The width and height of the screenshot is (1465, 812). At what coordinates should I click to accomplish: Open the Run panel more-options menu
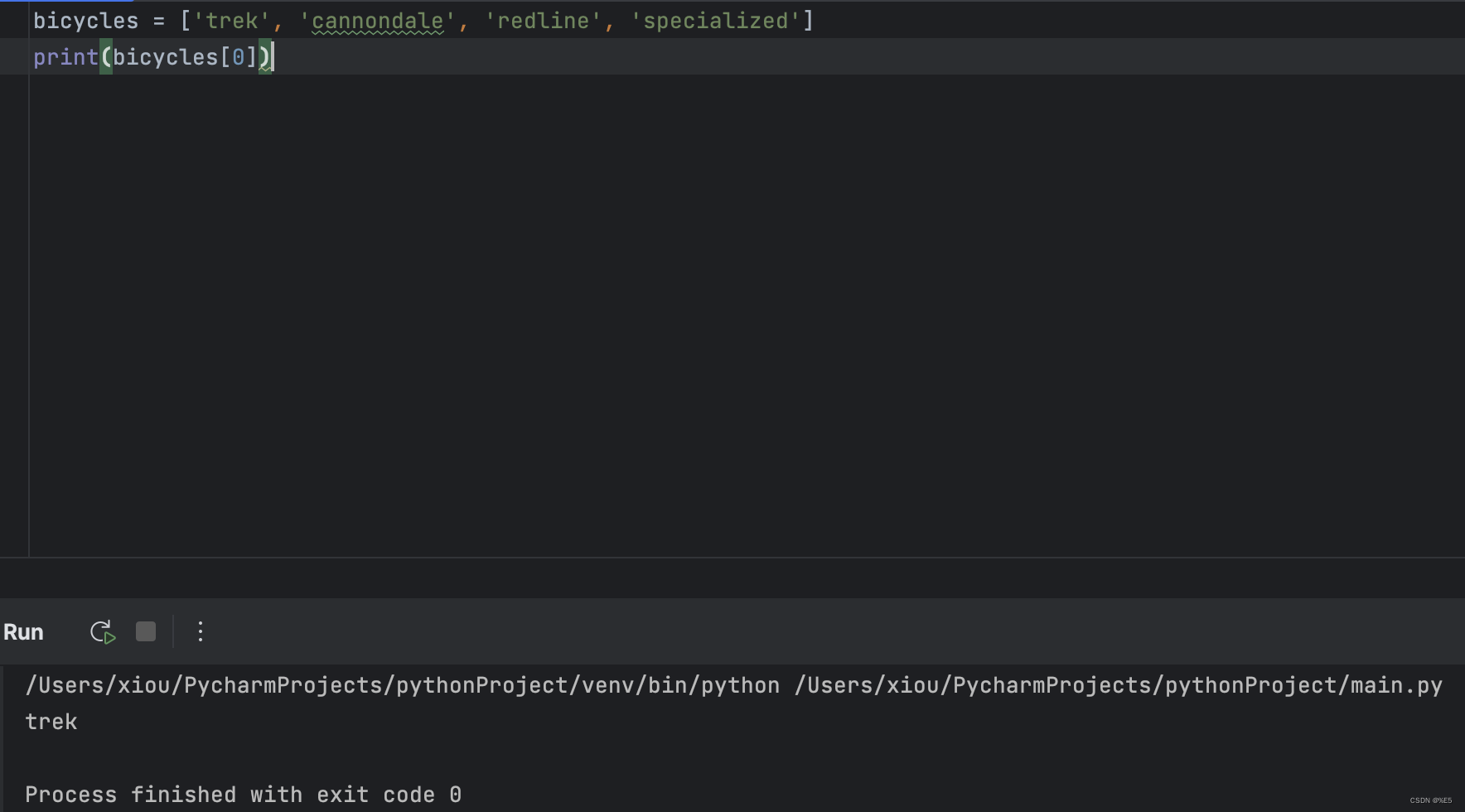[x=201, y=631]
